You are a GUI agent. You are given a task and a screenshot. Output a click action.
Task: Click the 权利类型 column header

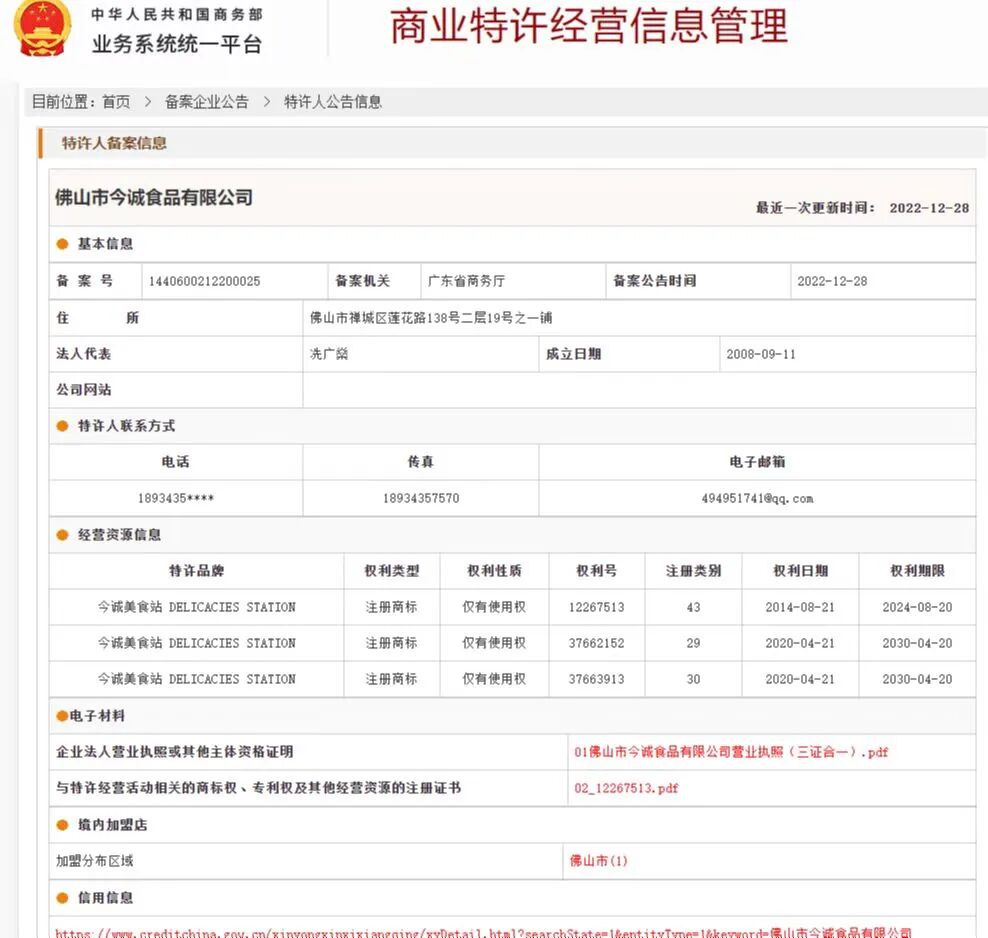click(x=392, y=571)
